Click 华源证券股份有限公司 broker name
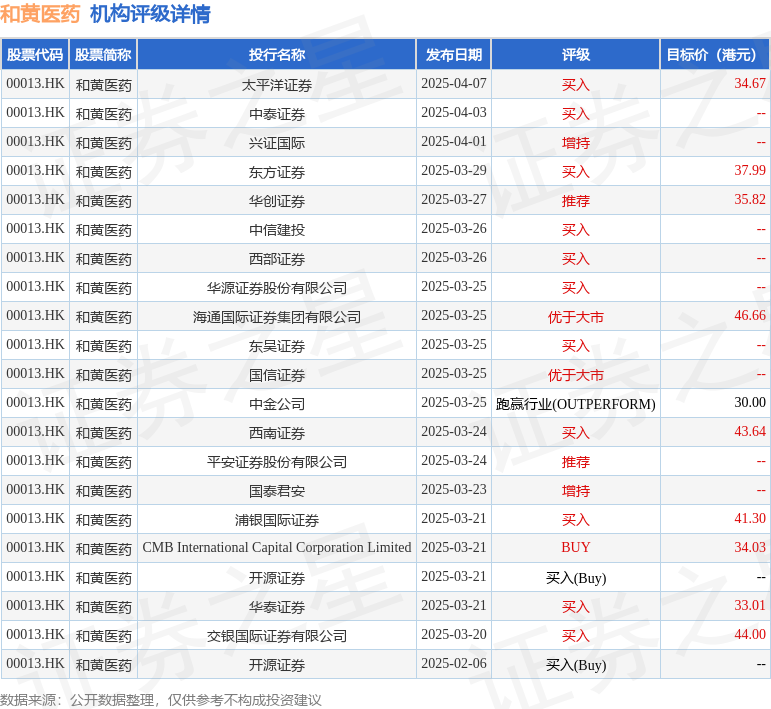This screenshot has height=709, width=771. pos(277,288)
